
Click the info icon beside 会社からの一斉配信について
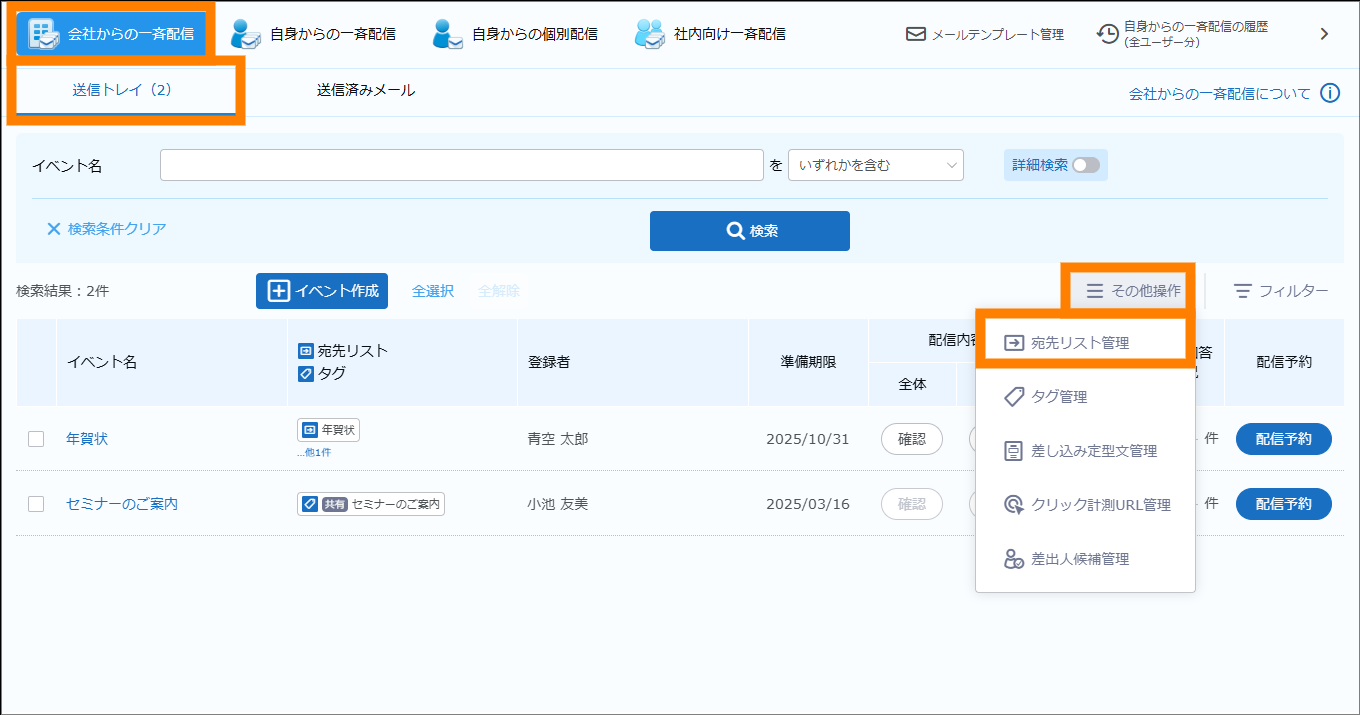[1329, 93]
